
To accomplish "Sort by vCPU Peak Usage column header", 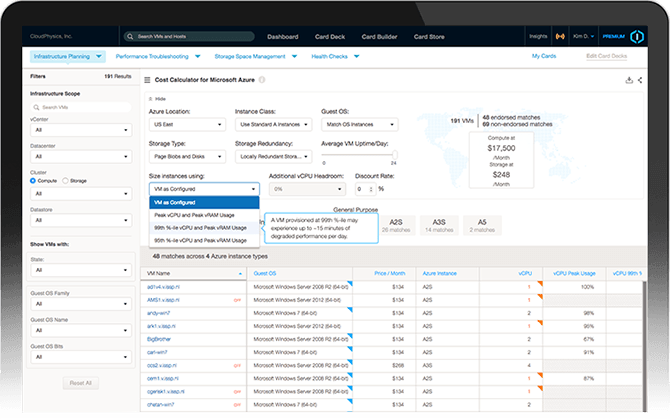I will point(574,273).
